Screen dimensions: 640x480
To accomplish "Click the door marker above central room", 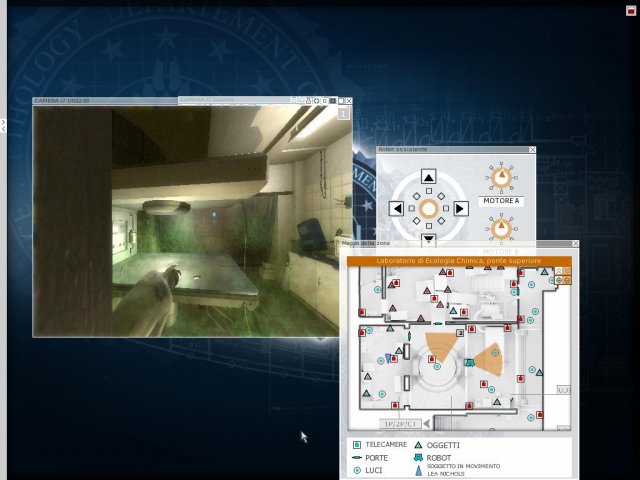I will coord(438,323).
